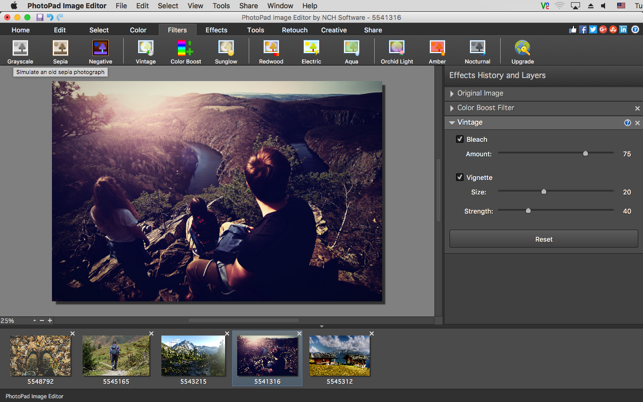Select thumbnail 5543215
Image resolution: width=643 pixels, height=402 pixels.
[193, 356]
